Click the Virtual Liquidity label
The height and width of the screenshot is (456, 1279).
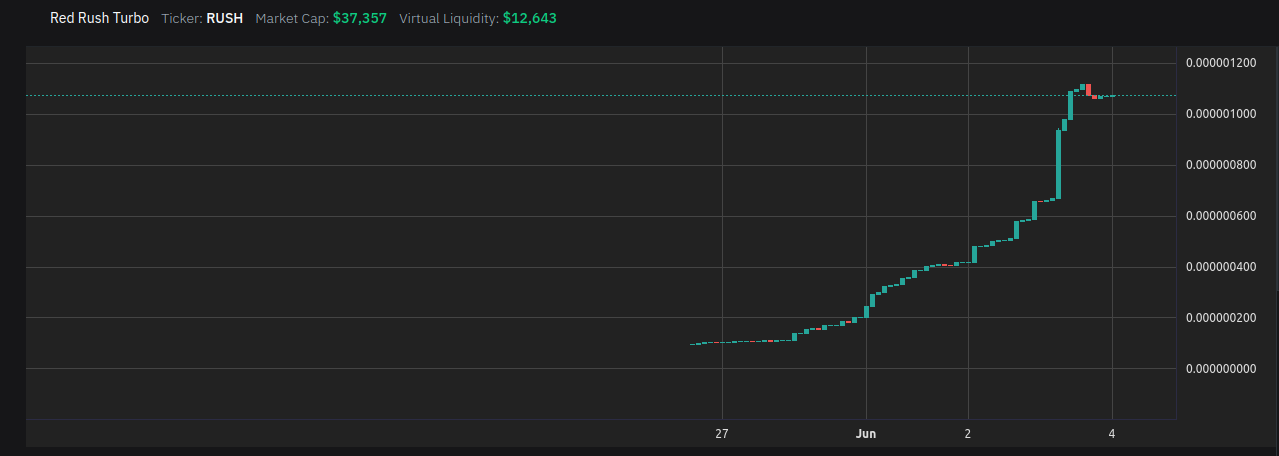(448, 18)
